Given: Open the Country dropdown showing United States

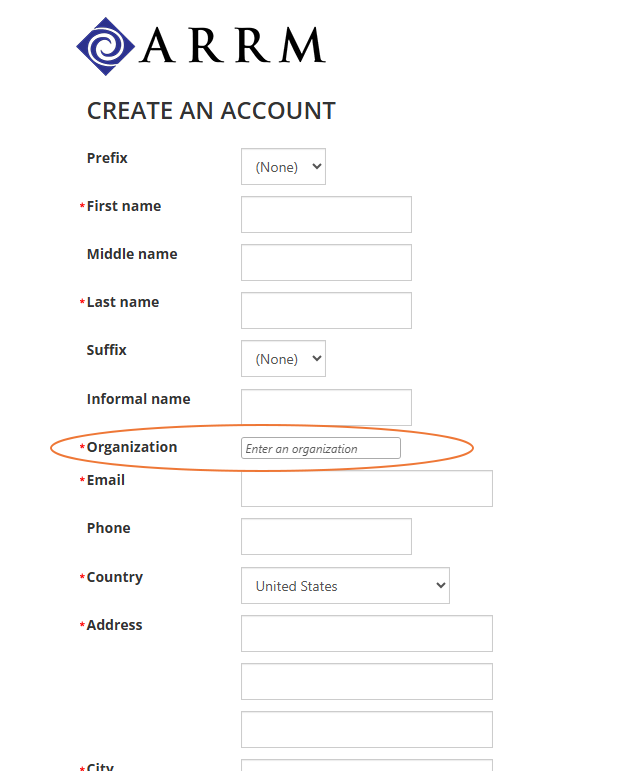Looking at the screenshot, I should click(x=345, y=586).
